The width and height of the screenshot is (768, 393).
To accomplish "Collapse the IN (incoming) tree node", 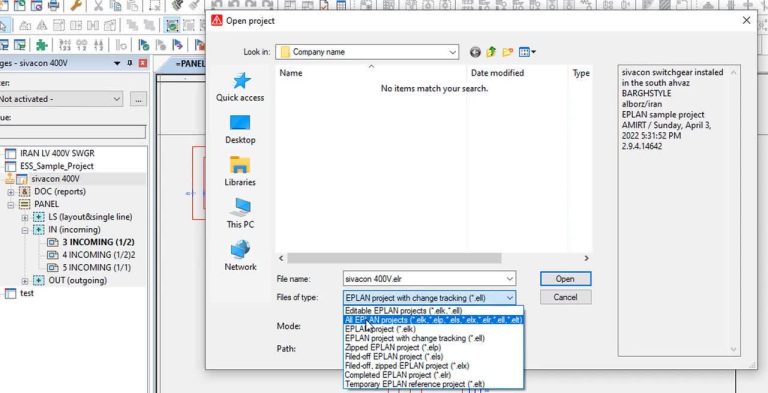I will [24, 230].
